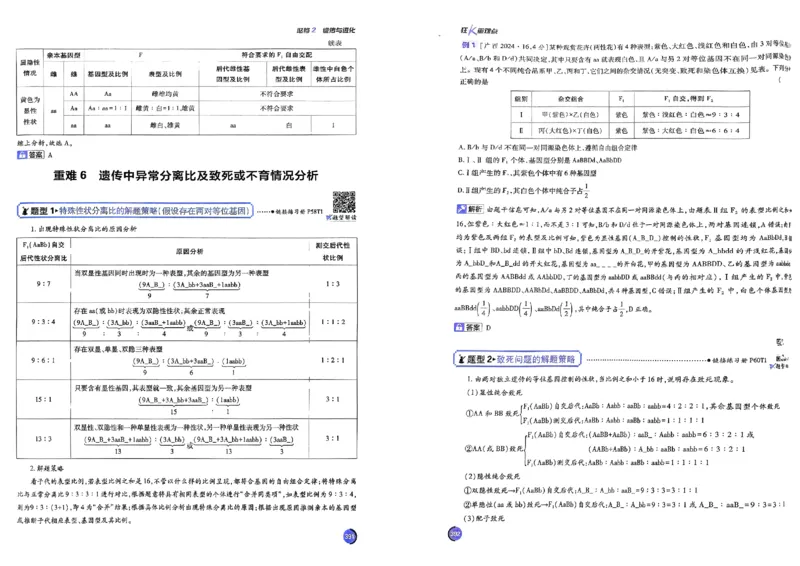Click line ②AA(或BB)致死
This screenshot has width=800, height=566.
pos(609,449)
